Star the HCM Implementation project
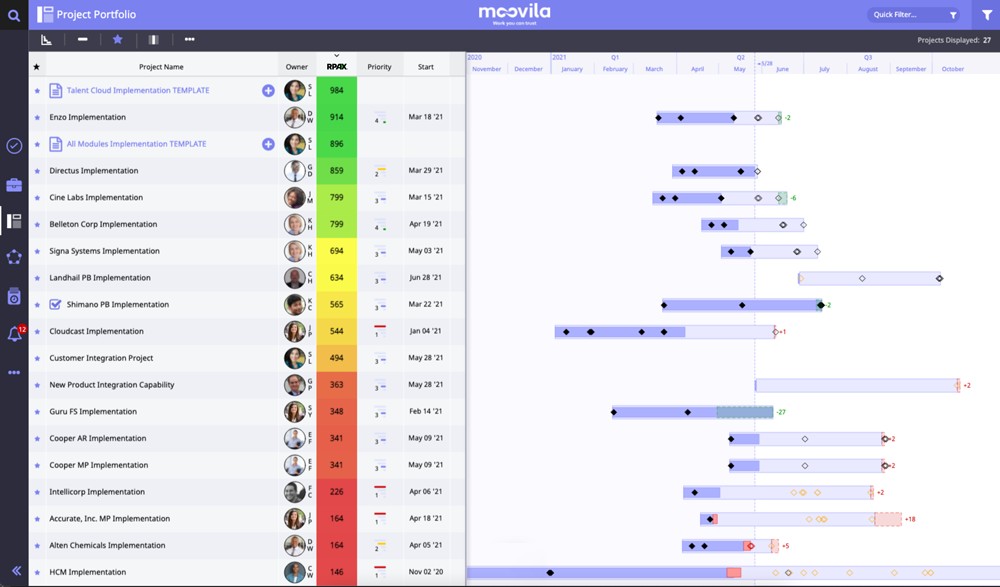 (36, 571)
